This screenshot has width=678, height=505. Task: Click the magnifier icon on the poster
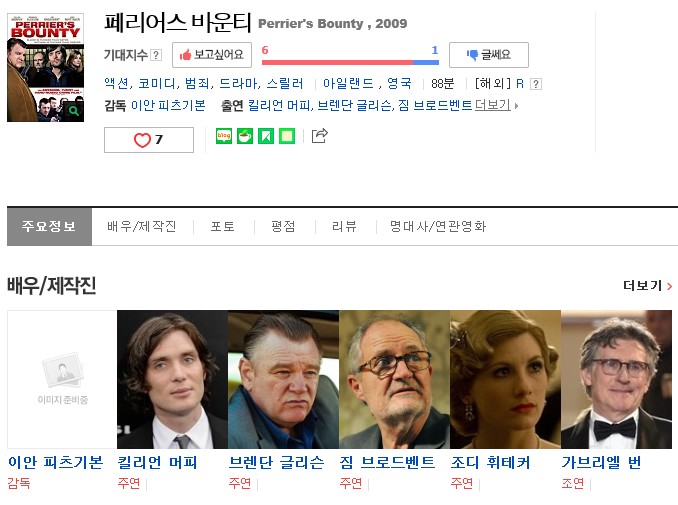74,111
